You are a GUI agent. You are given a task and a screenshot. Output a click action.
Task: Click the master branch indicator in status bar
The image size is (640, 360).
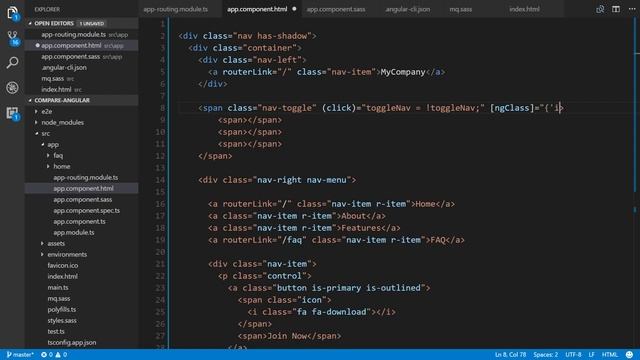(x=20, y=355)
